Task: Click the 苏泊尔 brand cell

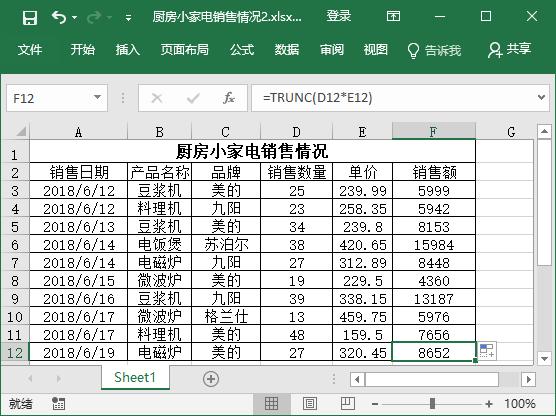Action: [x=226, y=244]
